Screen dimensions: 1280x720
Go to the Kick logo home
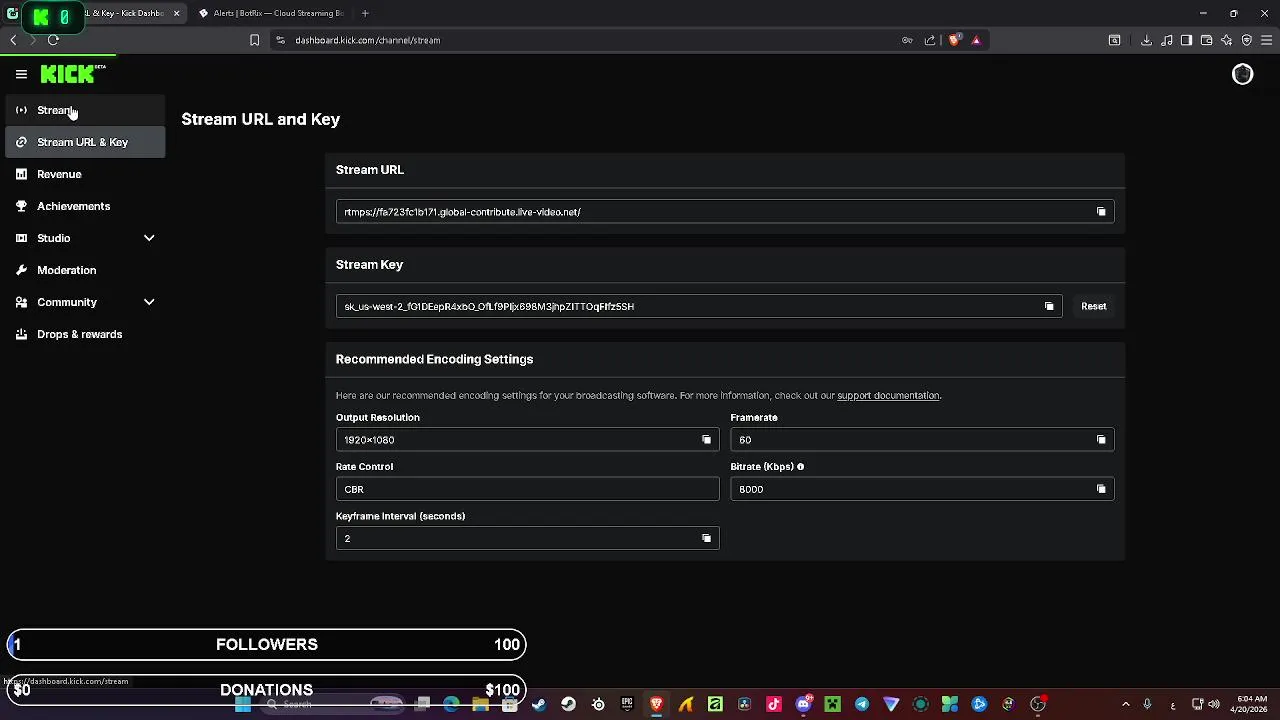[72, 74]
